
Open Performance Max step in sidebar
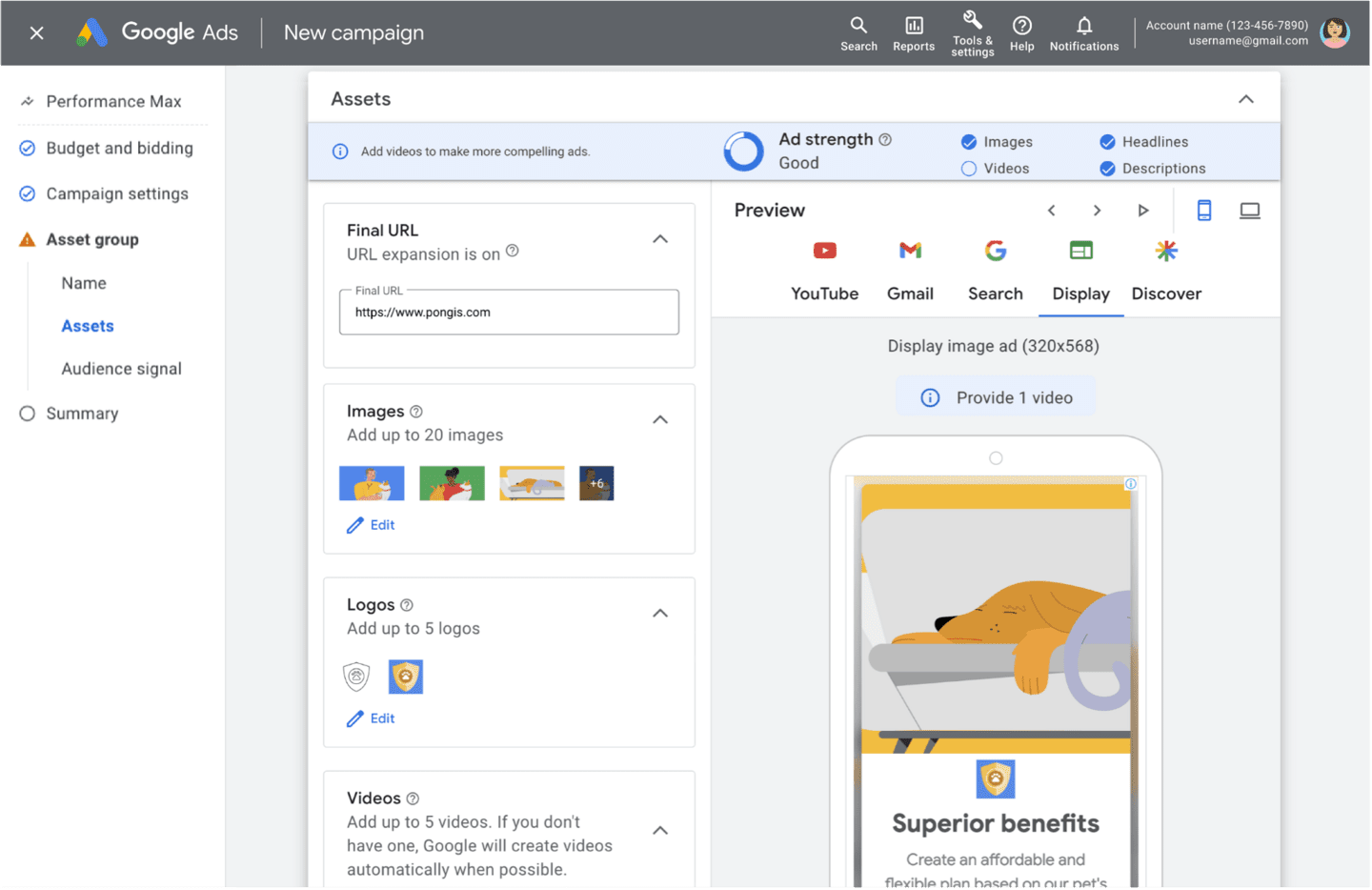112,101
